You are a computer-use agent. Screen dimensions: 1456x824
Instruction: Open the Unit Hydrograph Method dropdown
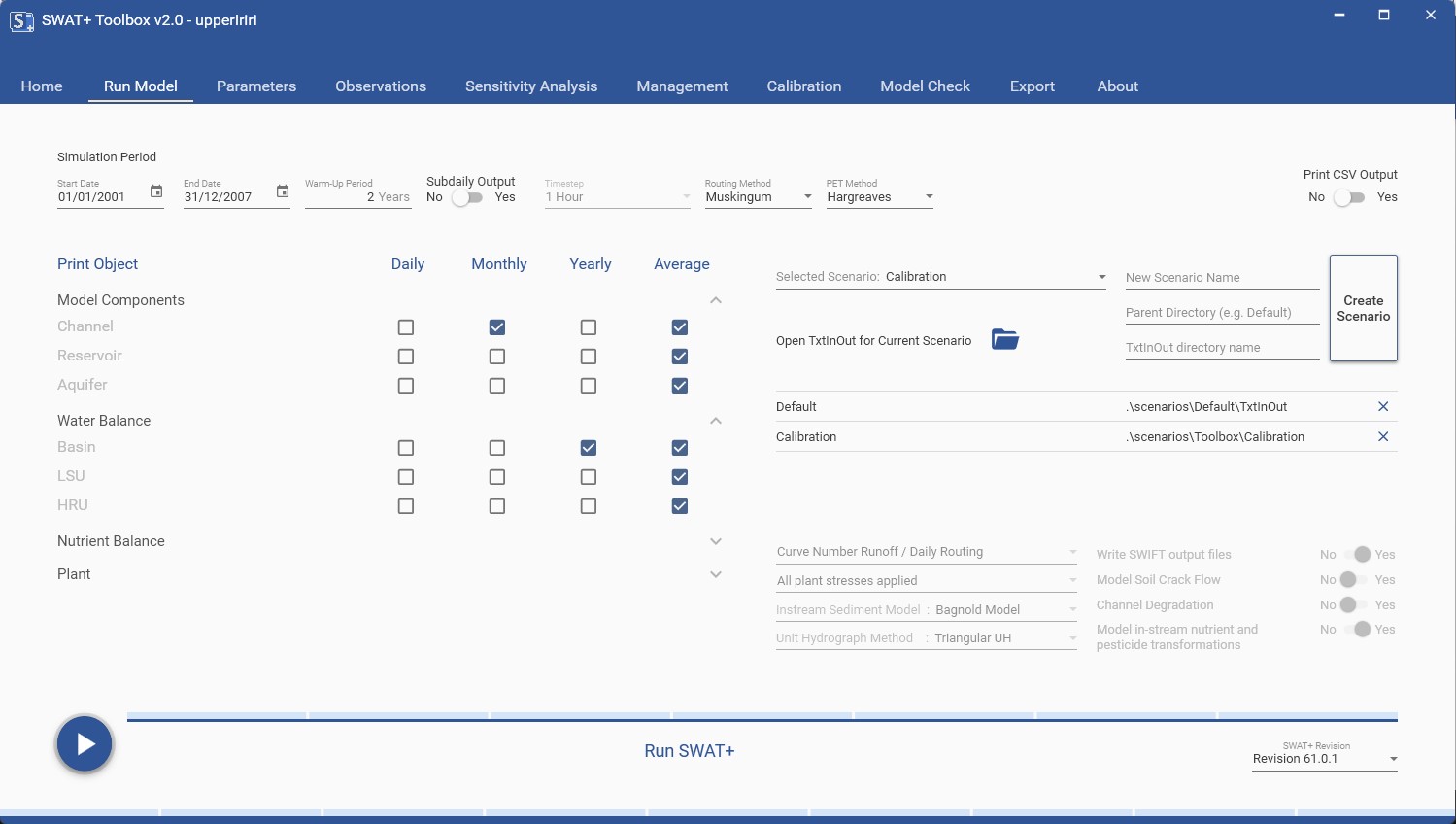(x=927, y=638)
